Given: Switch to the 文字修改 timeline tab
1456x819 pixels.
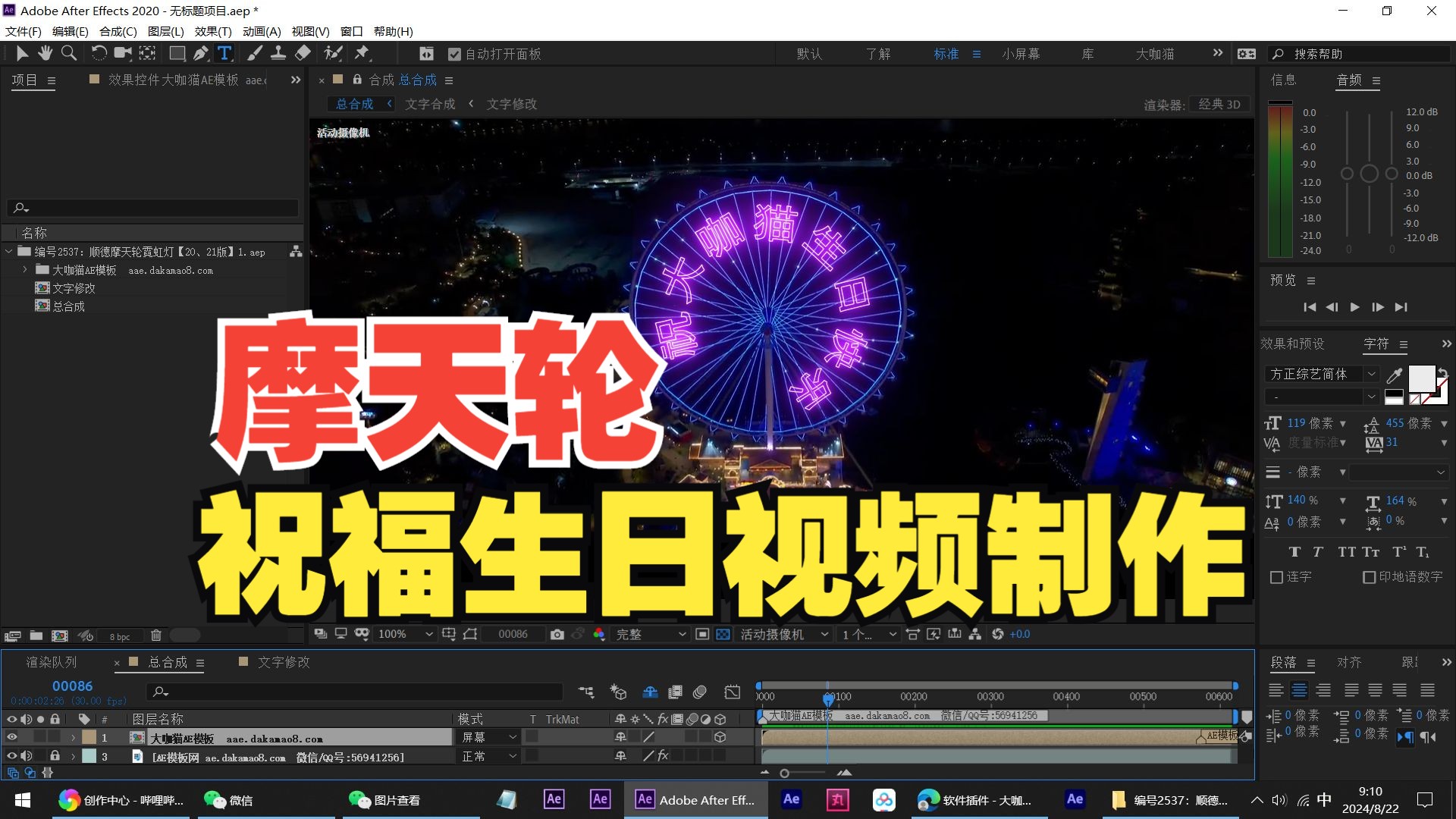Looking at the screenshot, I should (284, 662).
